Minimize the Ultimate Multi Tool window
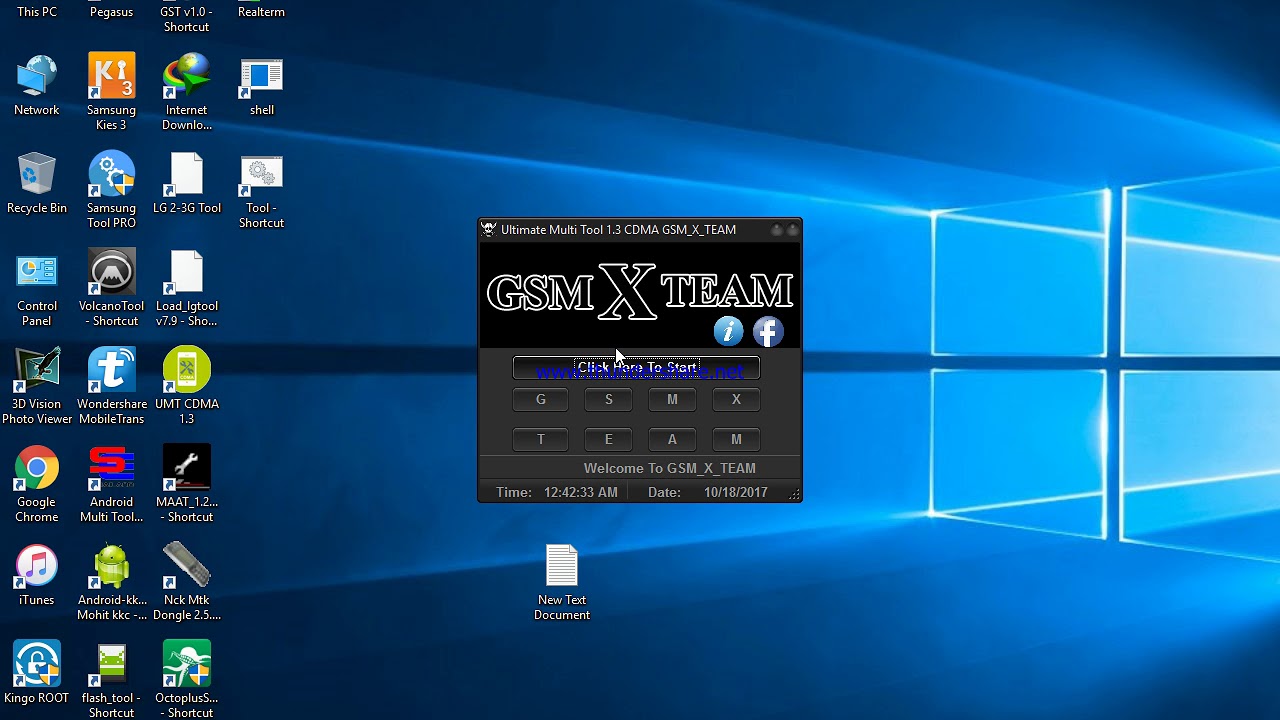1280x720 pixels. tap(776, 230)
